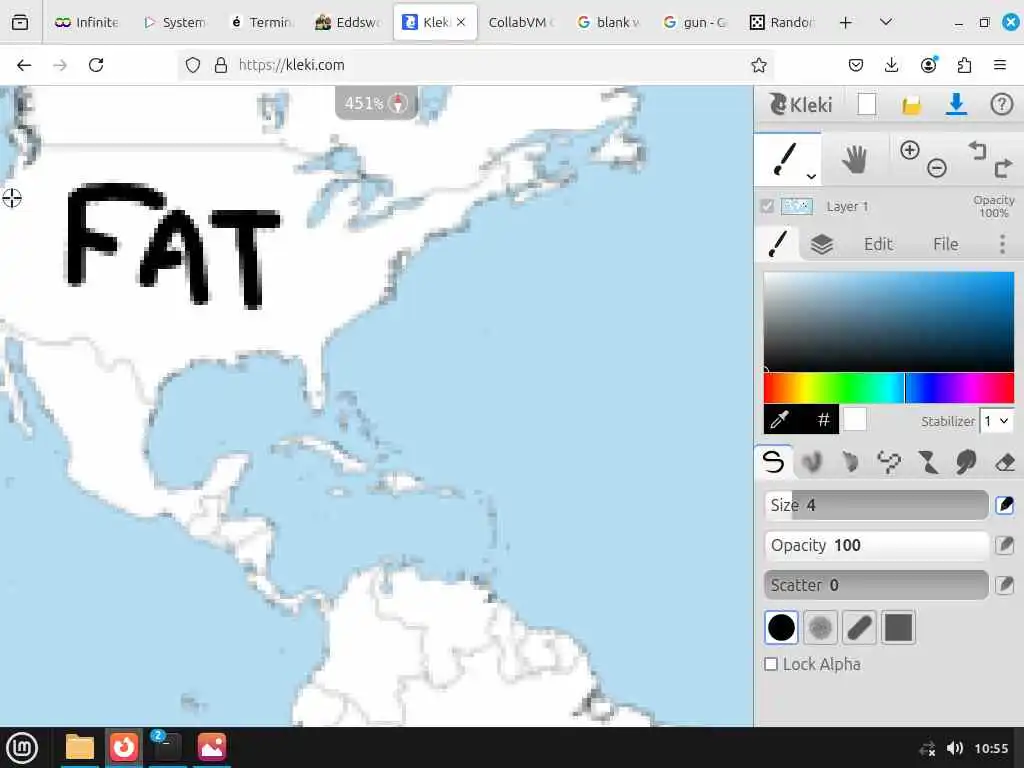
Task: Select the Chemy brush type
Action: (927, 462)
